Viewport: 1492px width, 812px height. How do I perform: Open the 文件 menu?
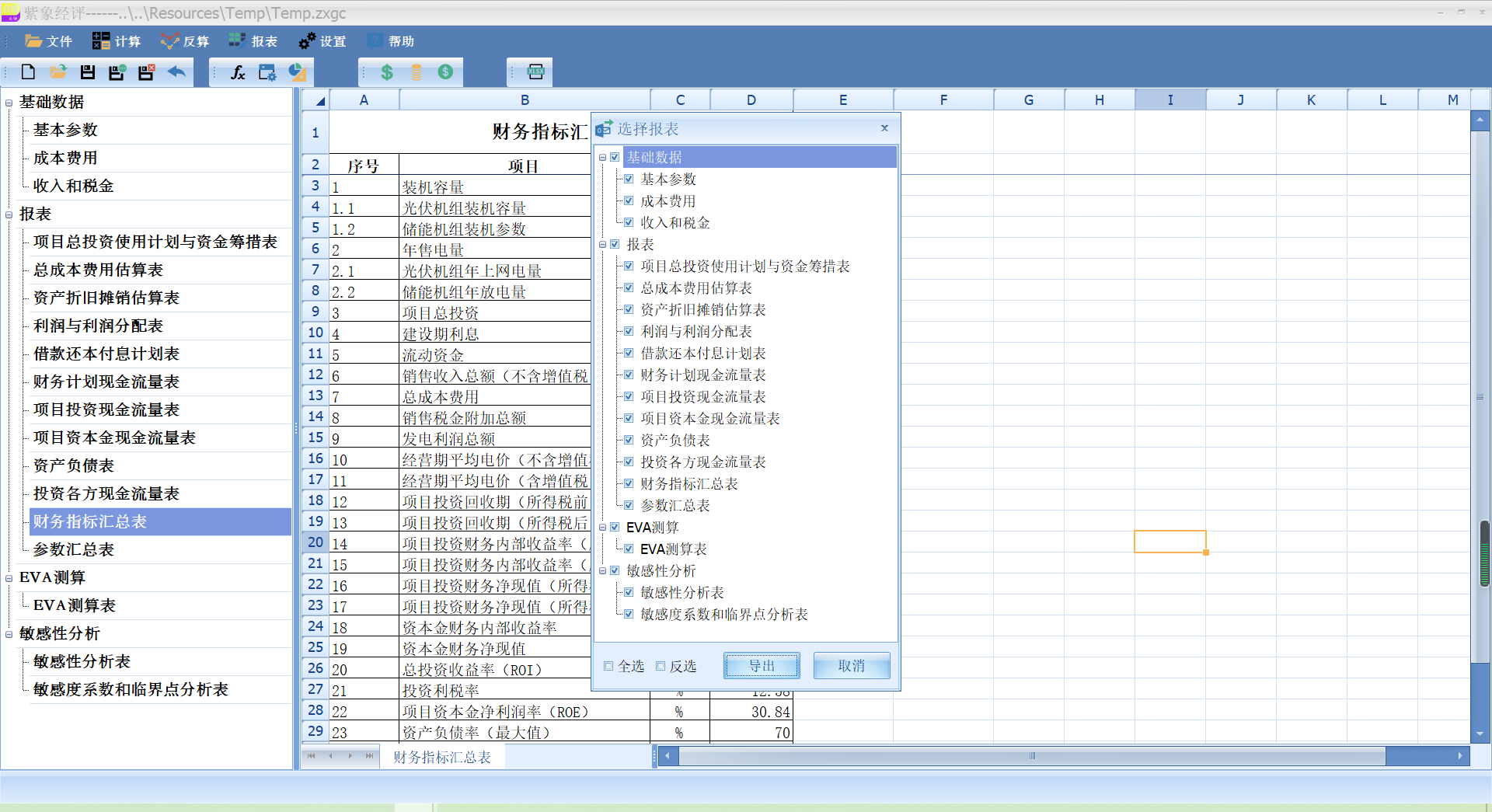coord(49,41)
